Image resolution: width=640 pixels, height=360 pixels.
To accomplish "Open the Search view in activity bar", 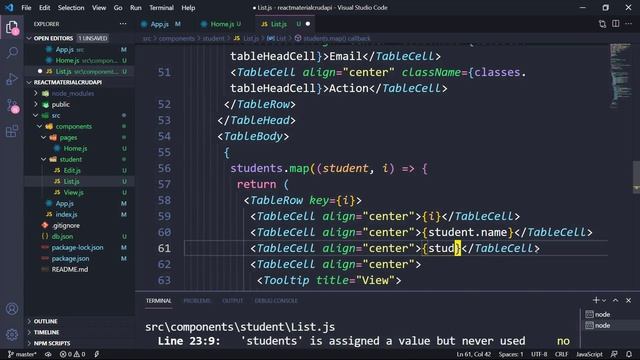I will click(x=12, y=53).
